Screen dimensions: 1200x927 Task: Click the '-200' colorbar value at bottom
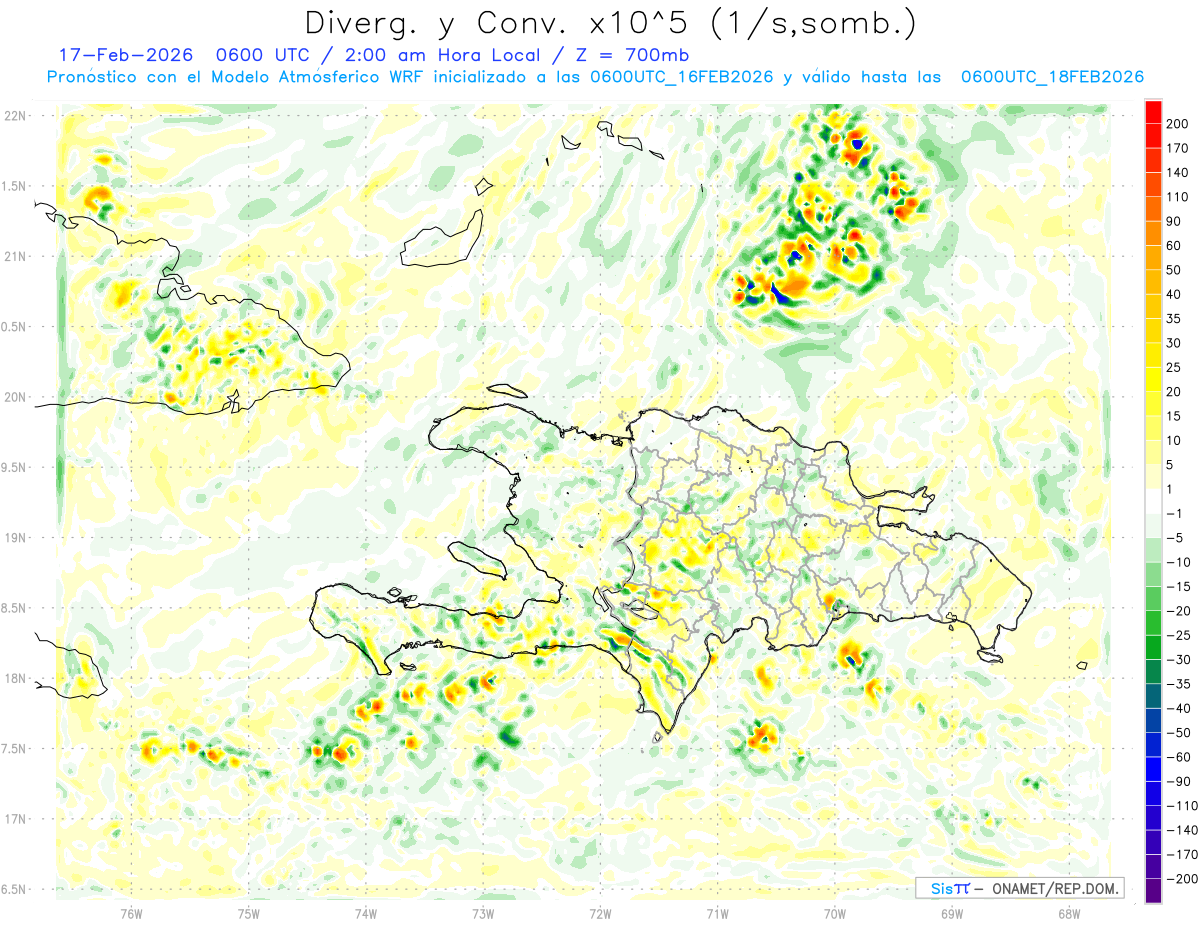click(1181, 879)
